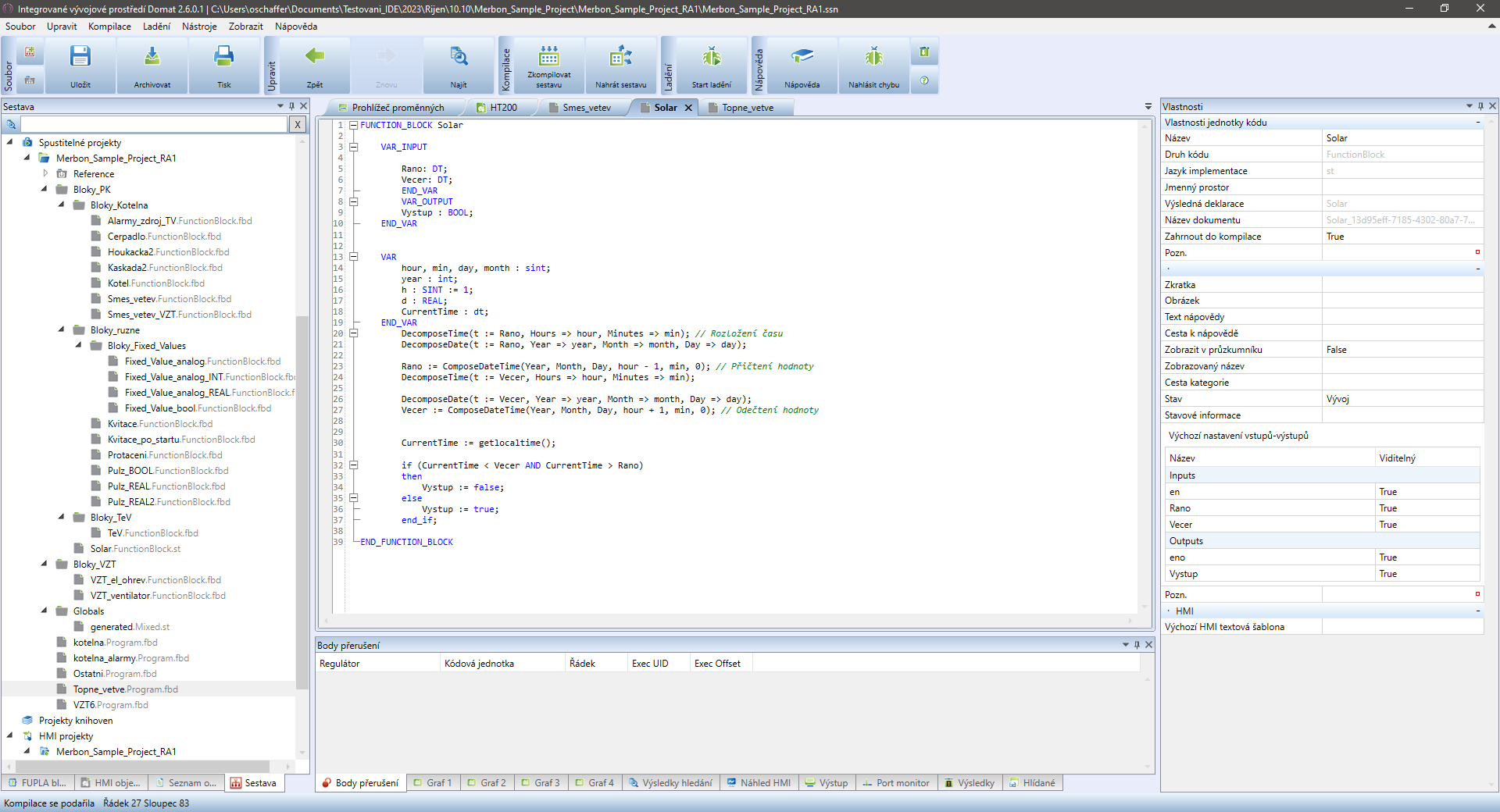Expand the Reference tree node
This screenshot has width=1500, height=812.
[x=45, y=174]
